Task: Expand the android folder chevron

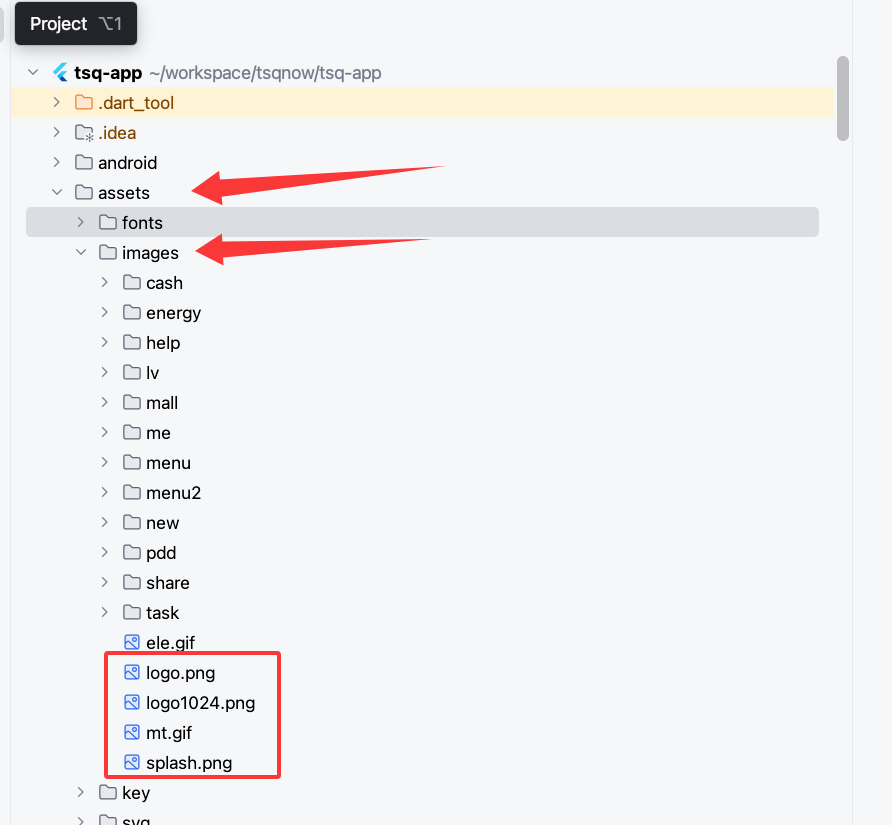Action: point(57,163)
